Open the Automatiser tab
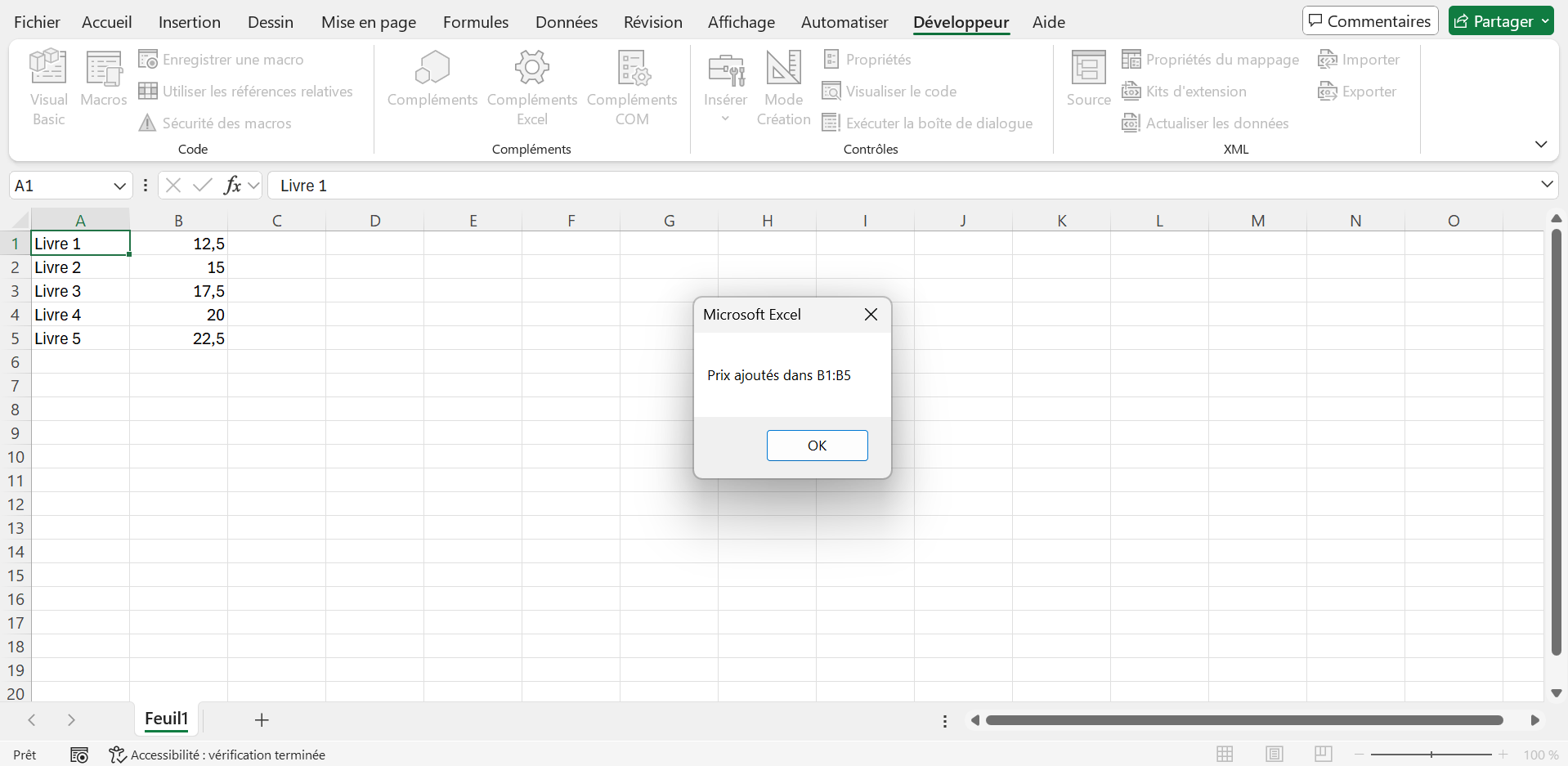This screenshot has height=766, width=1568. [844, 22]
